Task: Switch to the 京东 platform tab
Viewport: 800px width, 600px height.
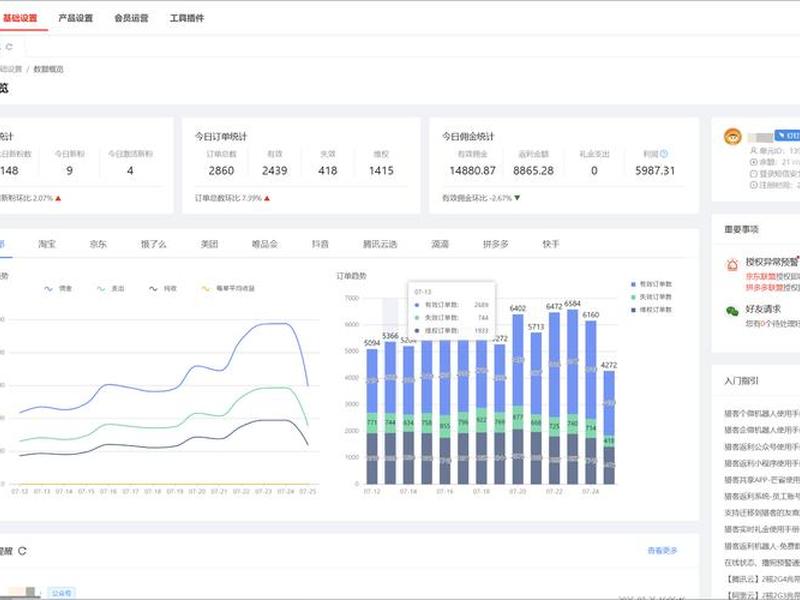Action: (x=98, y=244)
